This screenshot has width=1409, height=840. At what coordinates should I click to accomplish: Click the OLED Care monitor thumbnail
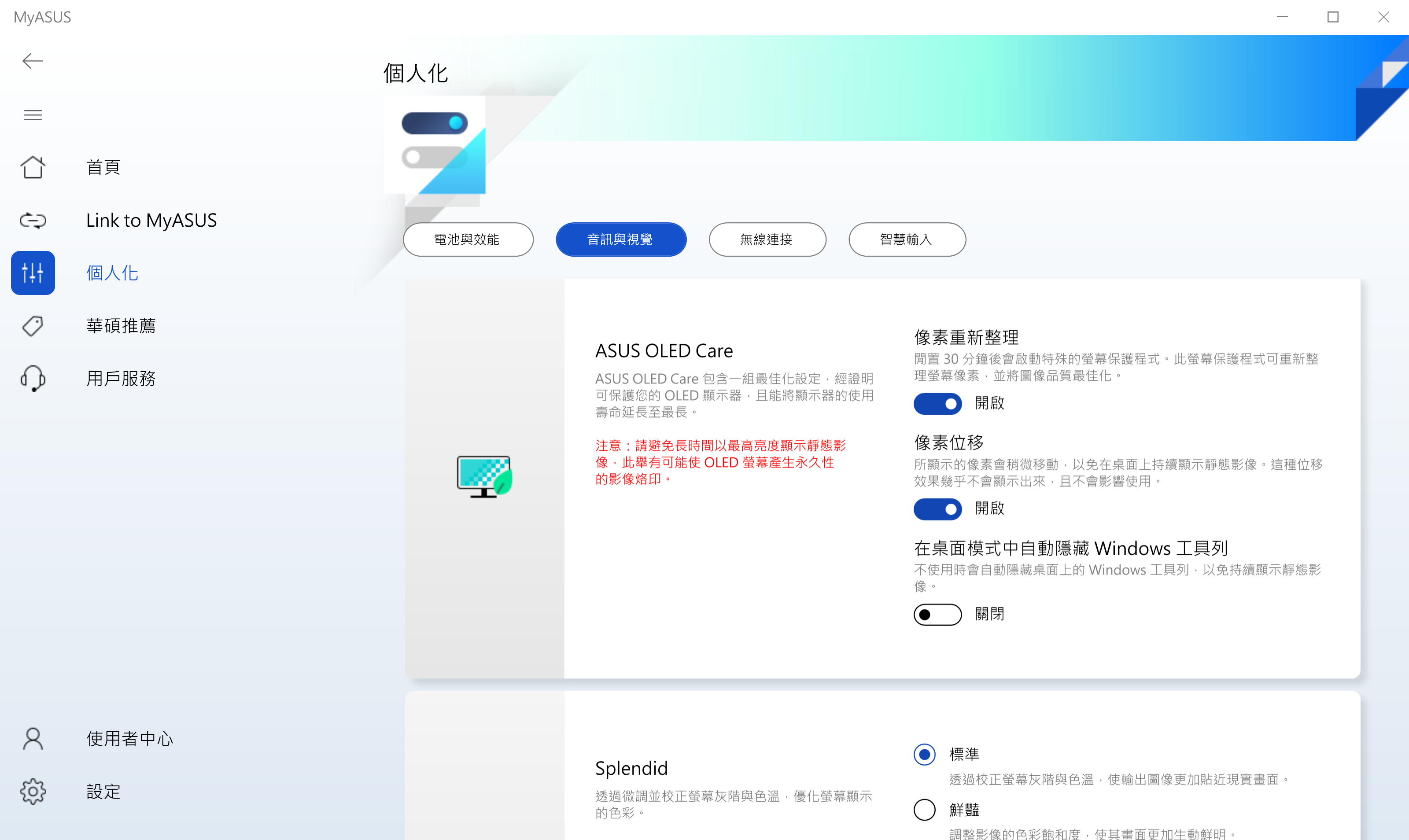coord(484,477)
